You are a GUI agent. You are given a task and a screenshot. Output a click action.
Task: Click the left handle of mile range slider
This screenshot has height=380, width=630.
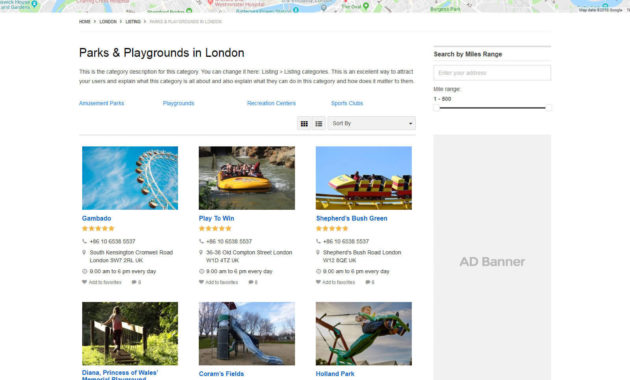pyautogui.click(x=436, y=108)
